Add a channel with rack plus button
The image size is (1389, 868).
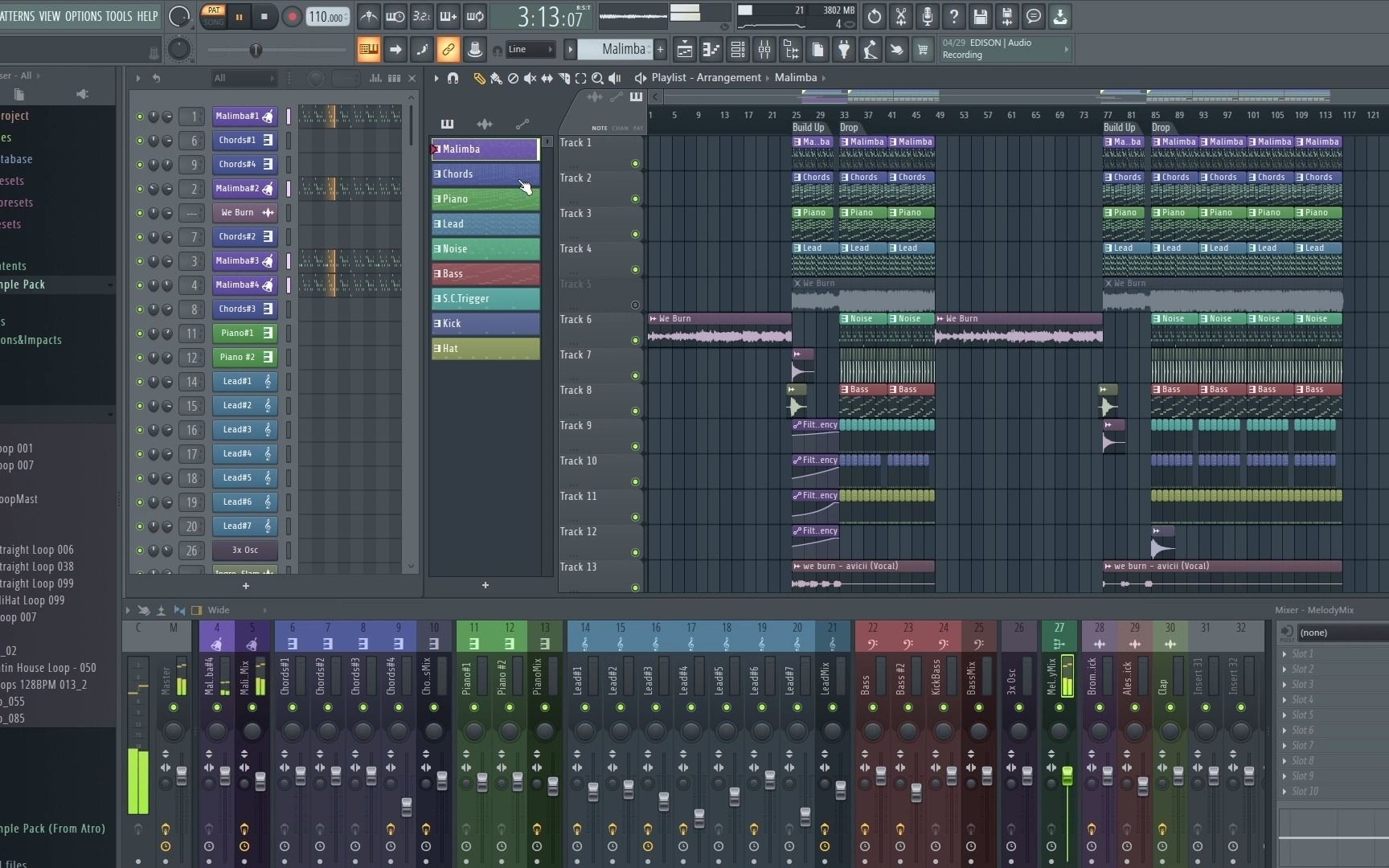[246, 586]
